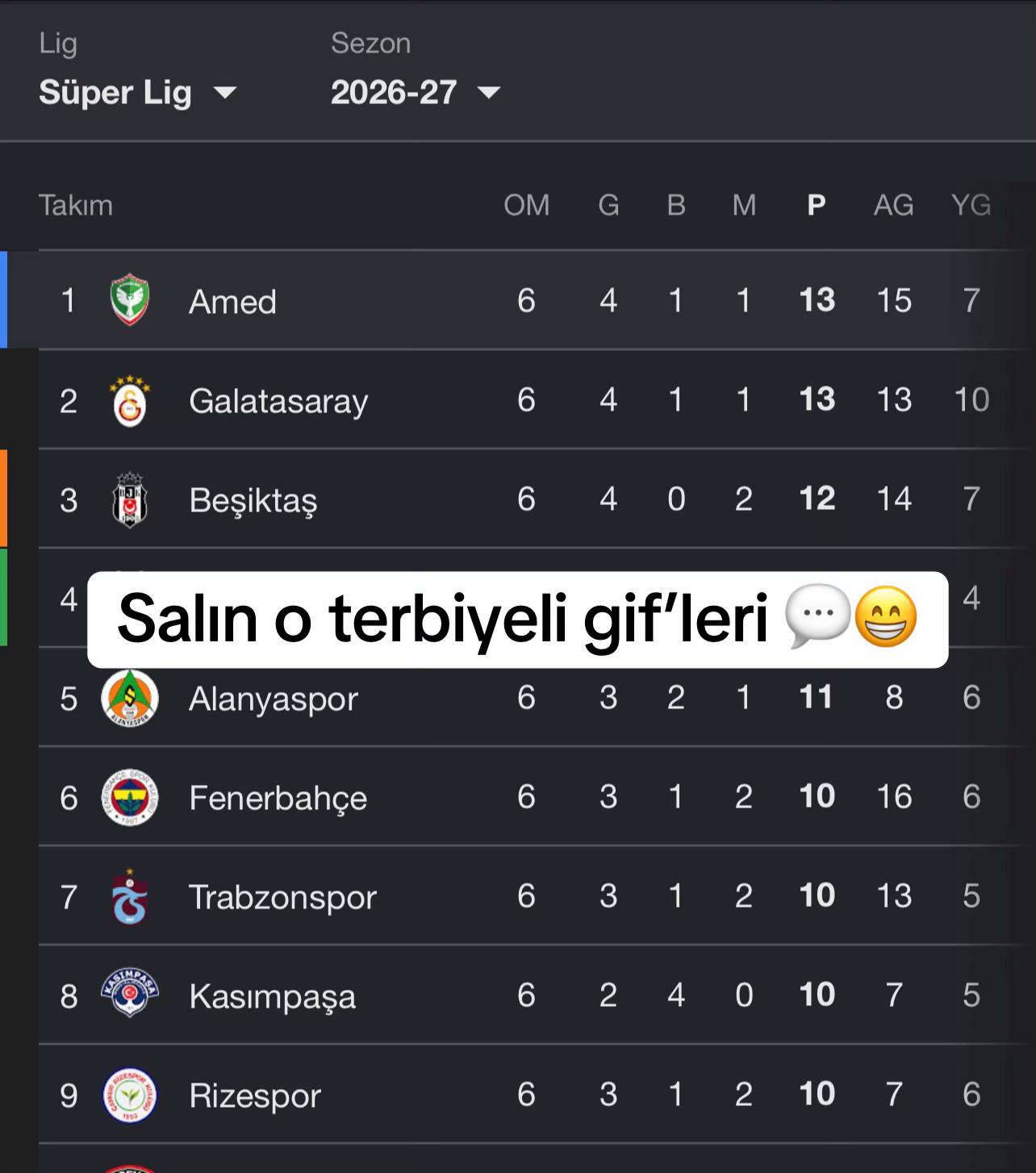Viewport: 1036px width, 1173px height.
Task: Open the 2026-27 season dropdown
Action: [416, 93]
